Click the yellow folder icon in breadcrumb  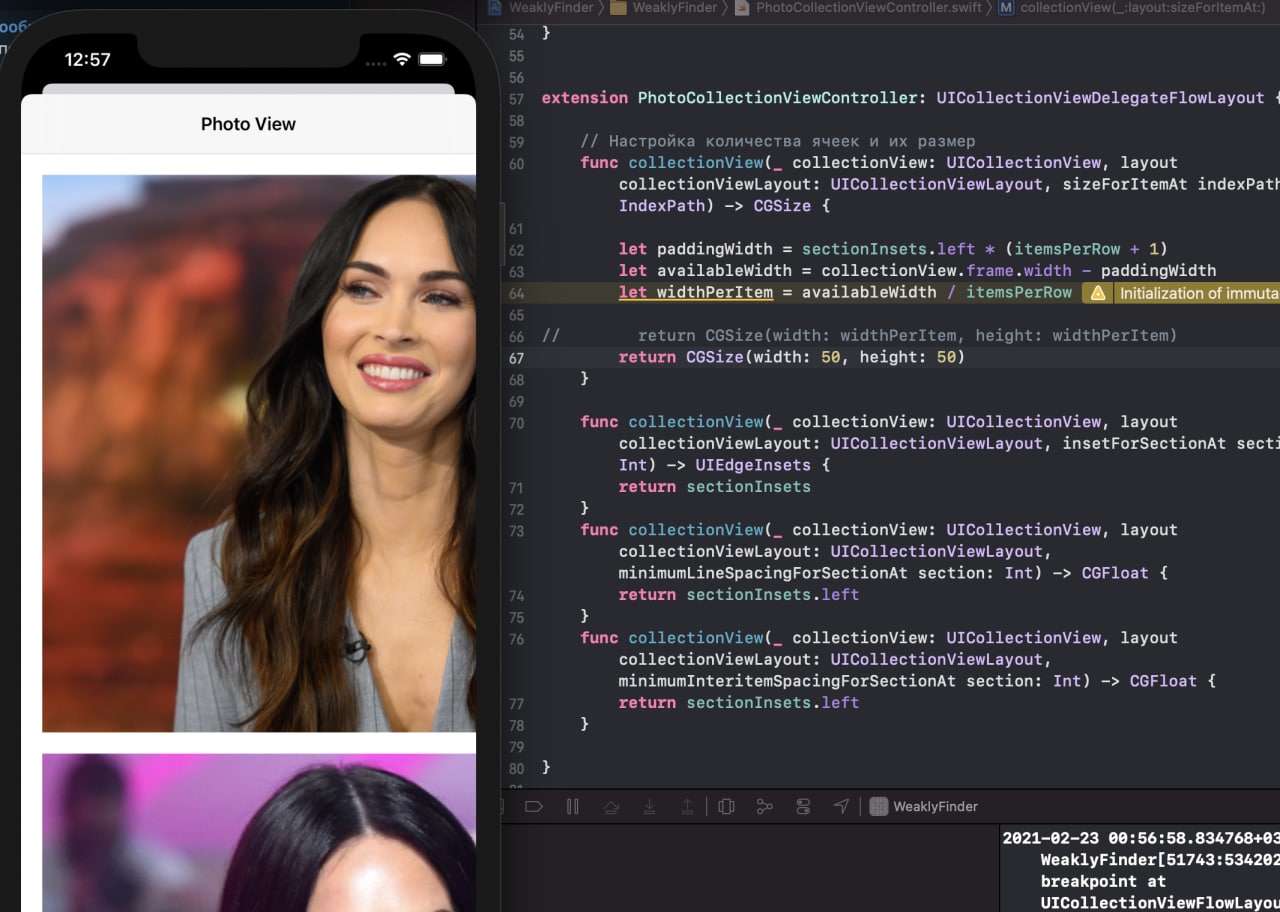coord(619,7)
